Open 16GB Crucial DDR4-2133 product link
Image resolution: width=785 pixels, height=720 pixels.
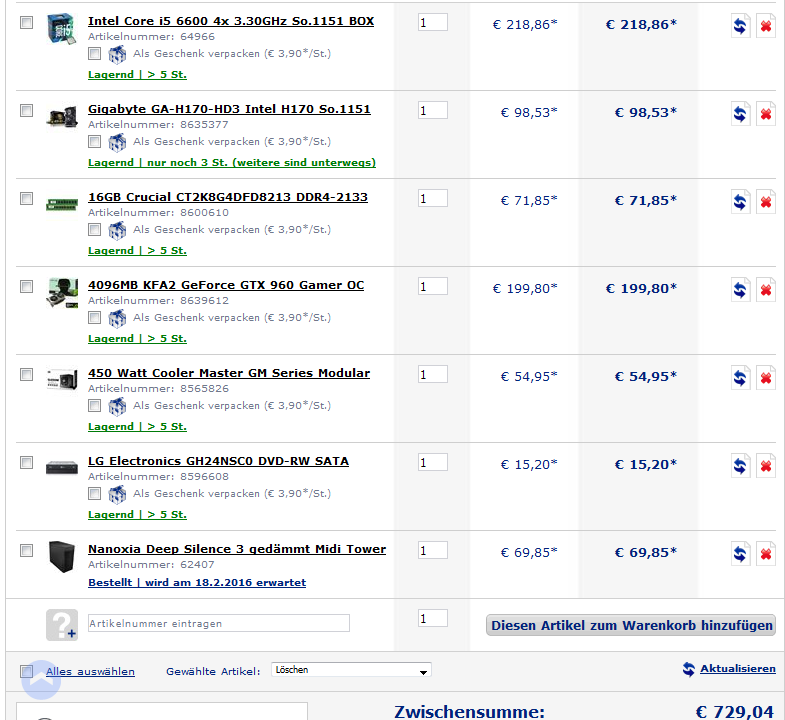(x=228, y=197)
